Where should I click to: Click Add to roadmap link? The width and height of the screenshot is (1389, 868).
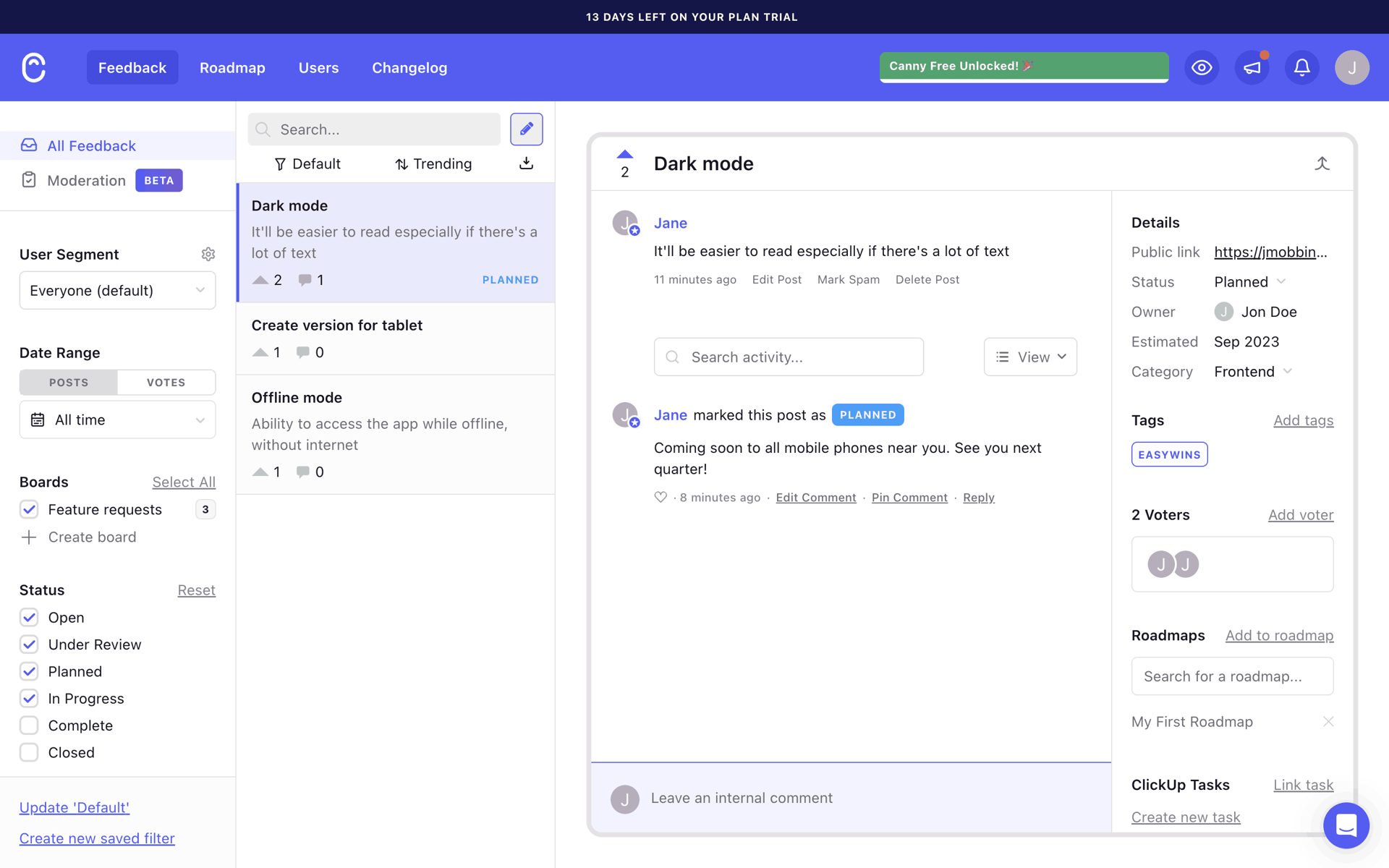[x=1279, y=635]
